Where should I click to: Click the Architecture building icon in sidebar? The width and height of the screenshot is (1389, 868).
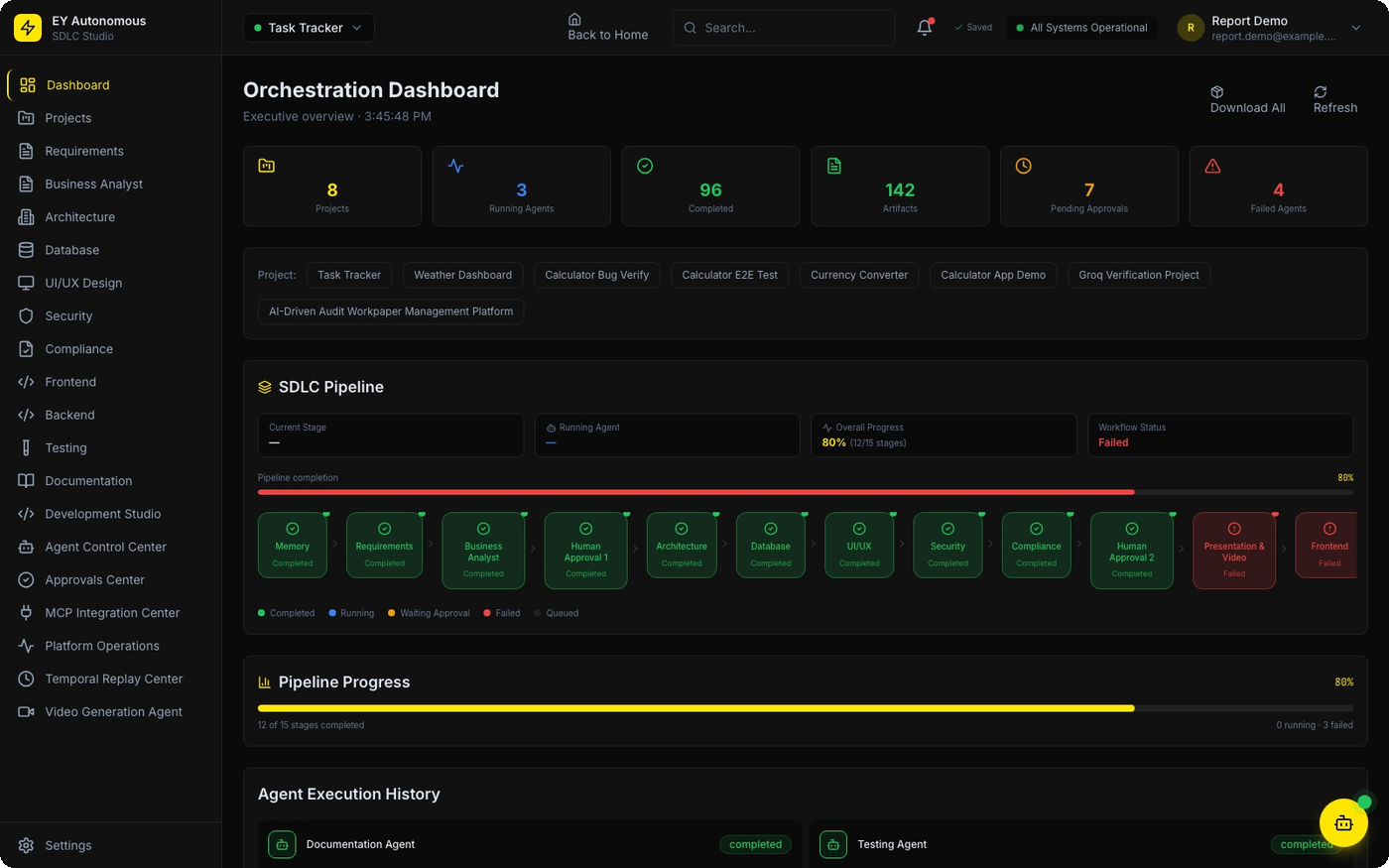[x=27, y=217]
